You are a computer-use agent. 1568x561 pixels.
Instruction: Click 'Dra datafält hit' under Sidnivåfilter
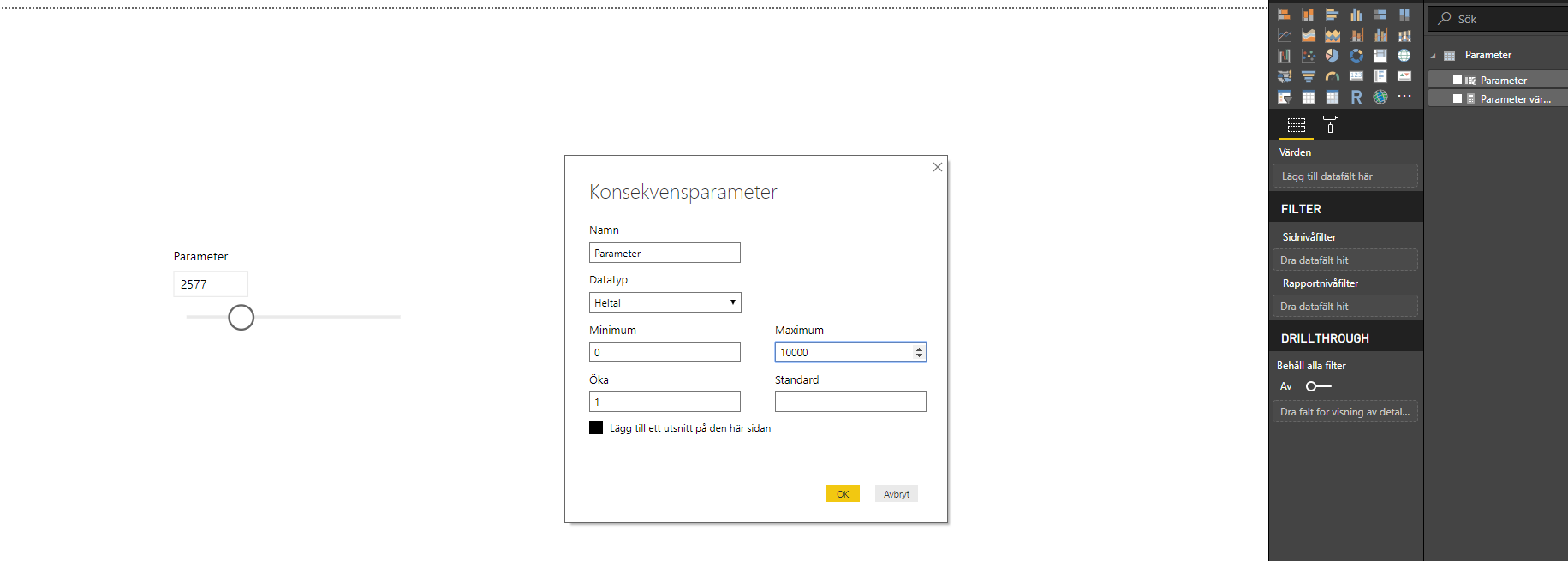[x=1345, y=260]
